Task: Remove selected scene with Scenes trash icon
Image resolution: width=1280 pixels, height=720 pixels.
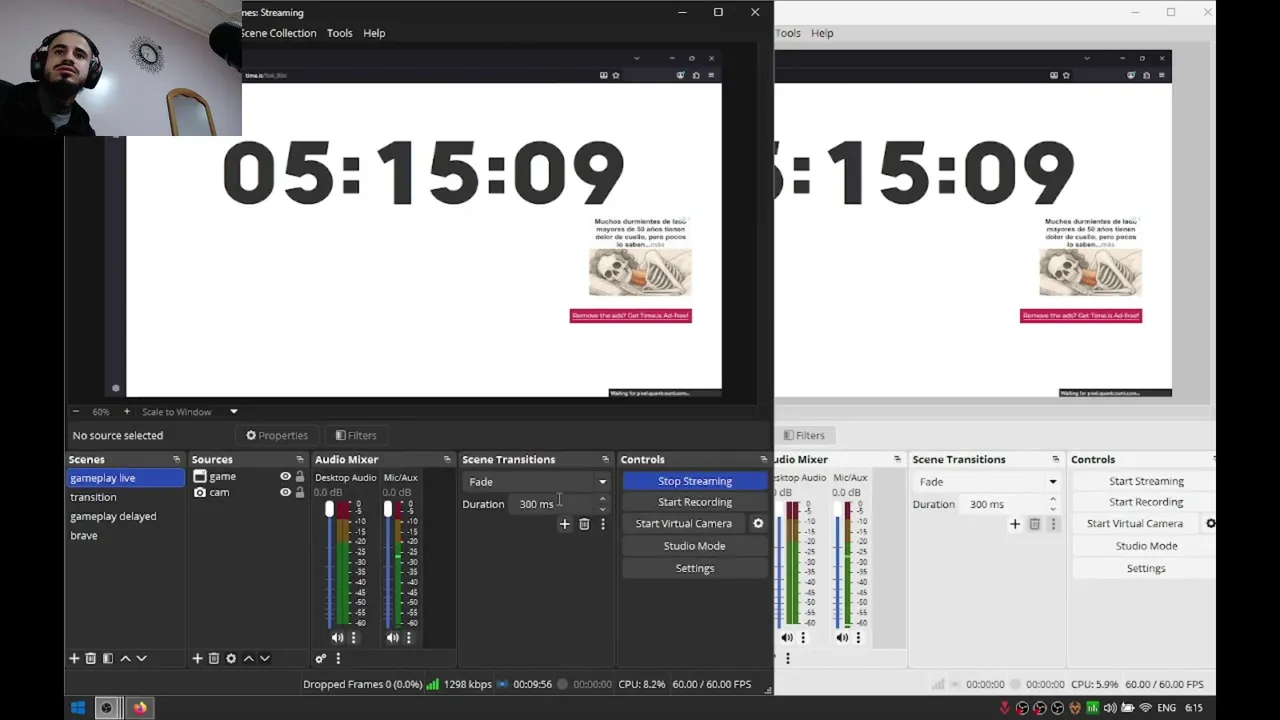Action: (x=91, y=658)
